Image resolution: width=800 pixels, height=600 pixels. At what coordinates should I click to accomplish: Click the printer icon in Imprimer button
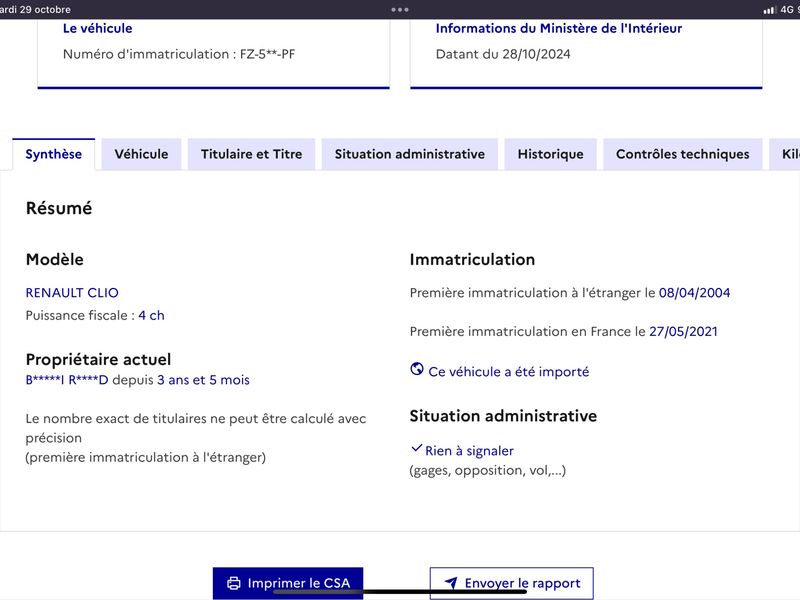234,583
